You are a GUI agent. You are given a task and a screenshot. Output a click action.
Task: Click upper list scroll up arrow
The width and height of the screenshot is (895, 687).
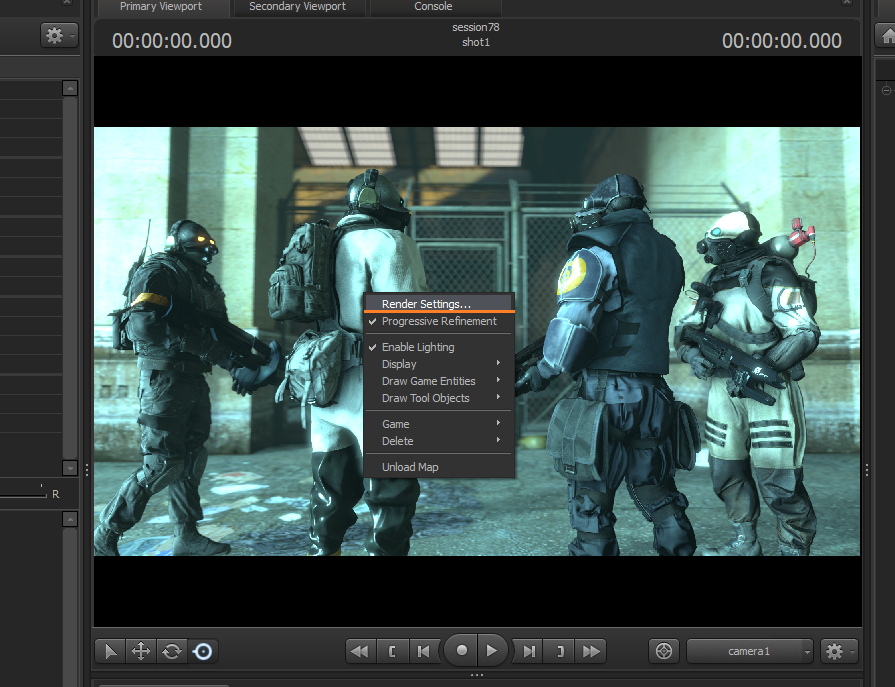pos(70,88)
